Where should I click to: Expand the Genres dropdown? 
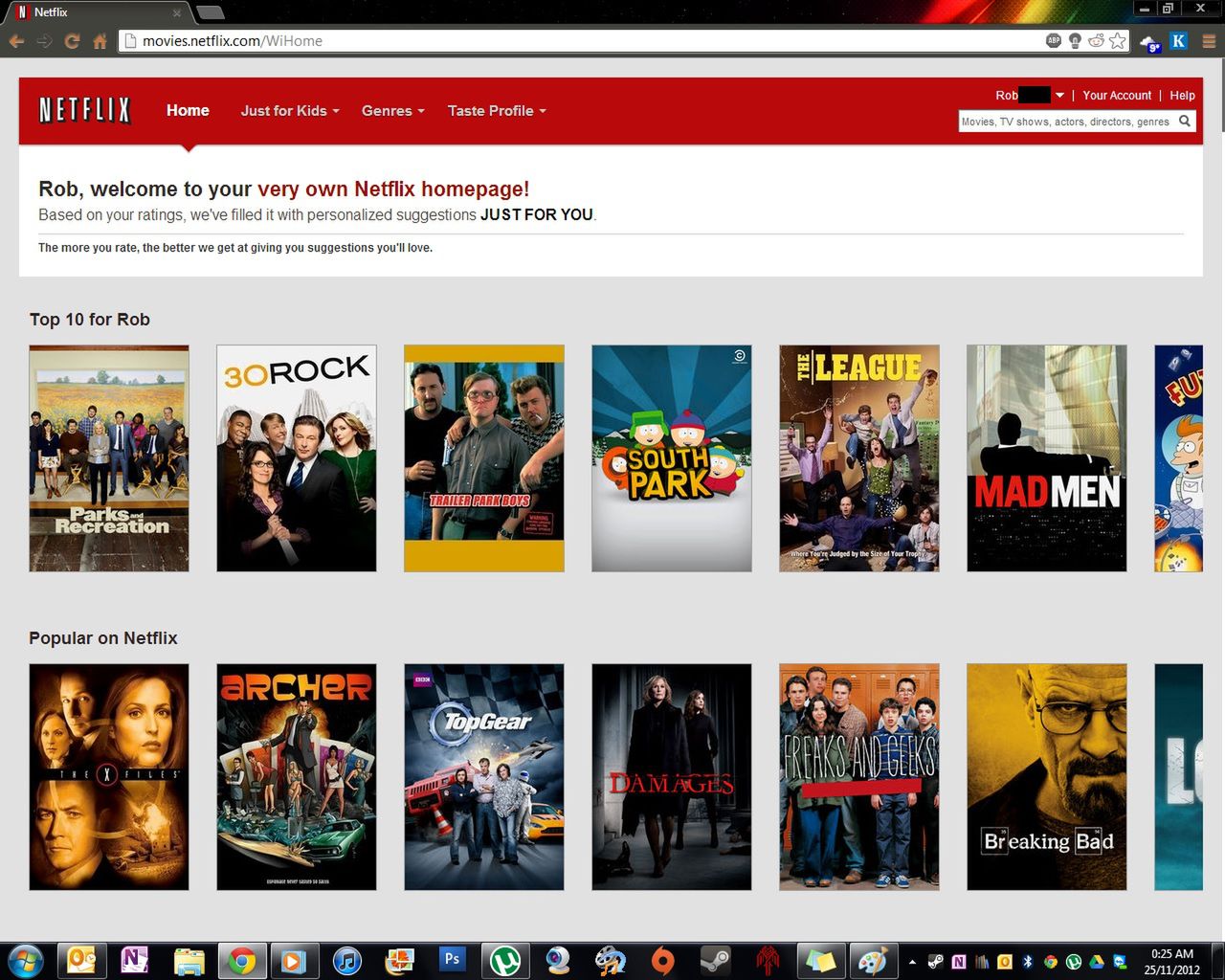point(392,110)
